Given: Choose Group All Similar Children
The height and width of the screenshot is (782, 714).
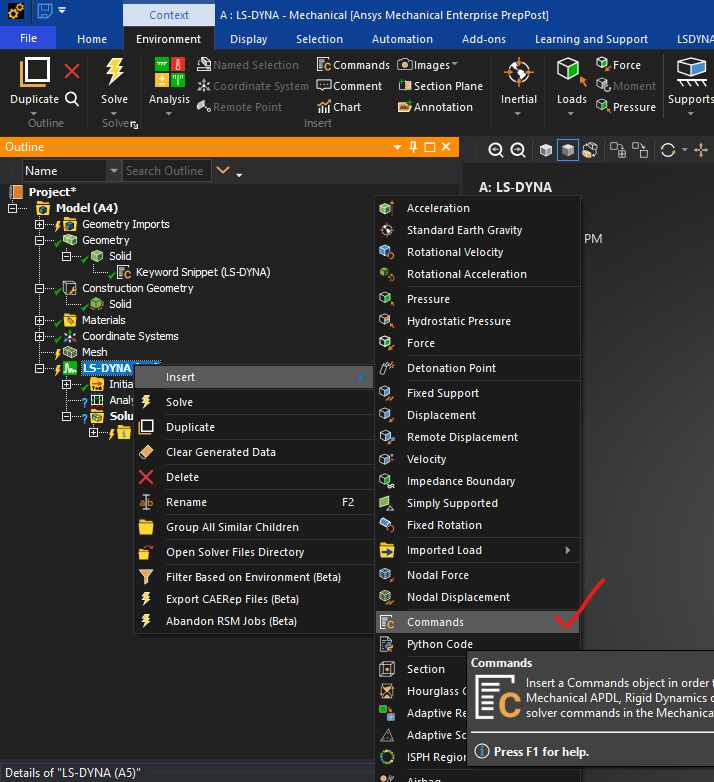Looking at the screenshot, I should coord(254,527).
